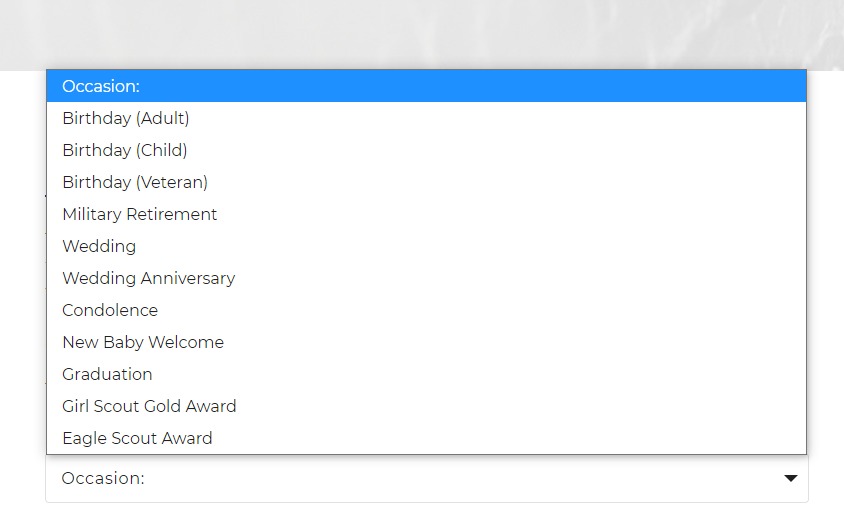Choose the Wedding occasion
The width and height of the screenshot is (844, 523).
click(426, 246)
